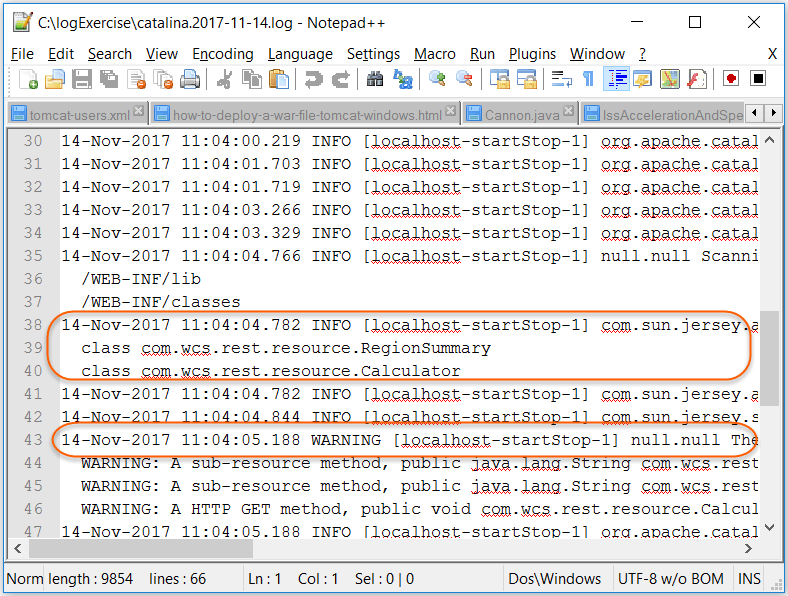
Task: Open the View menu
Action: [162, 54]
